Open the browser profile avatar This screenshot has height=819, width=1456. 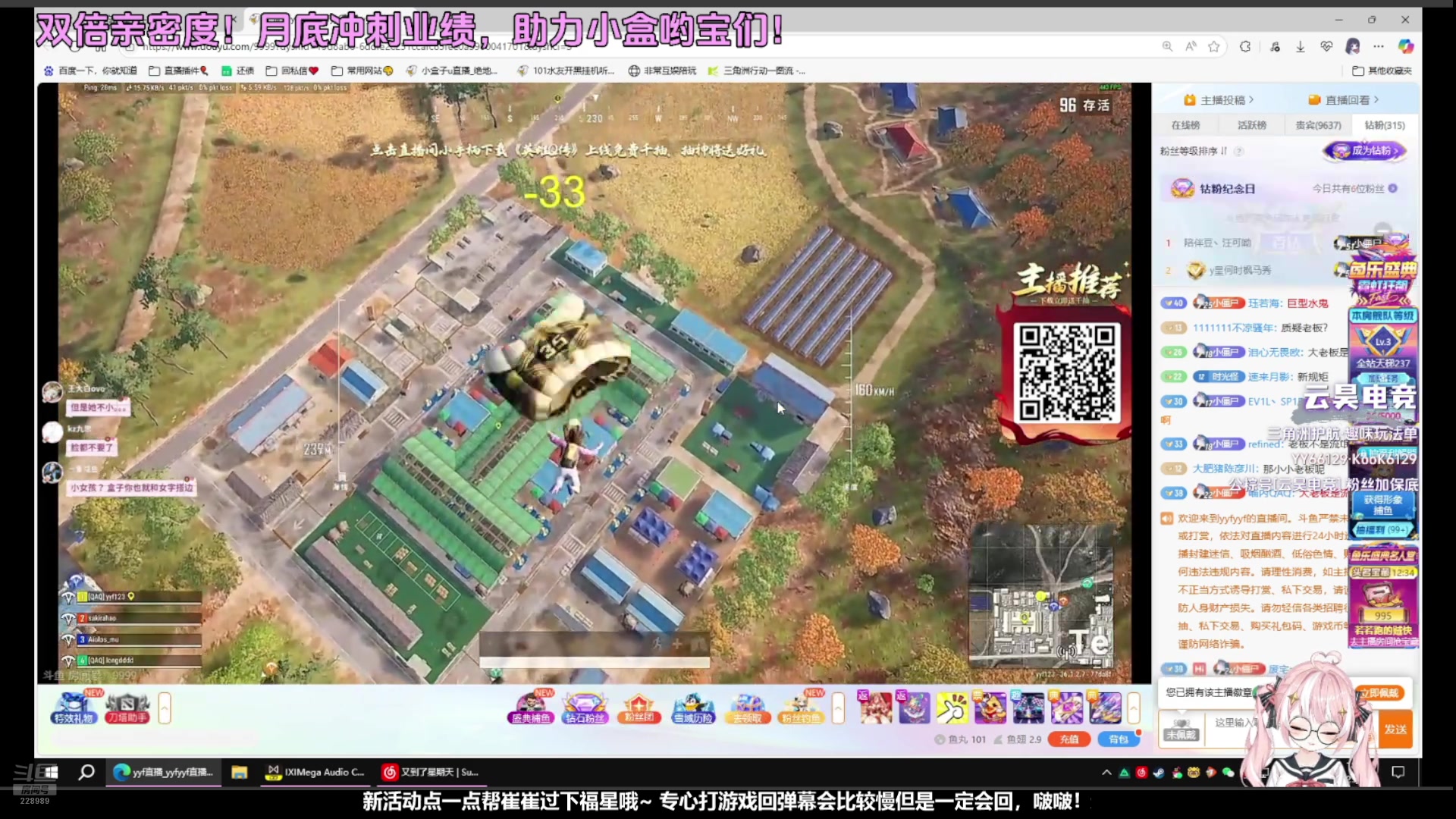(x=1353, y=46)
